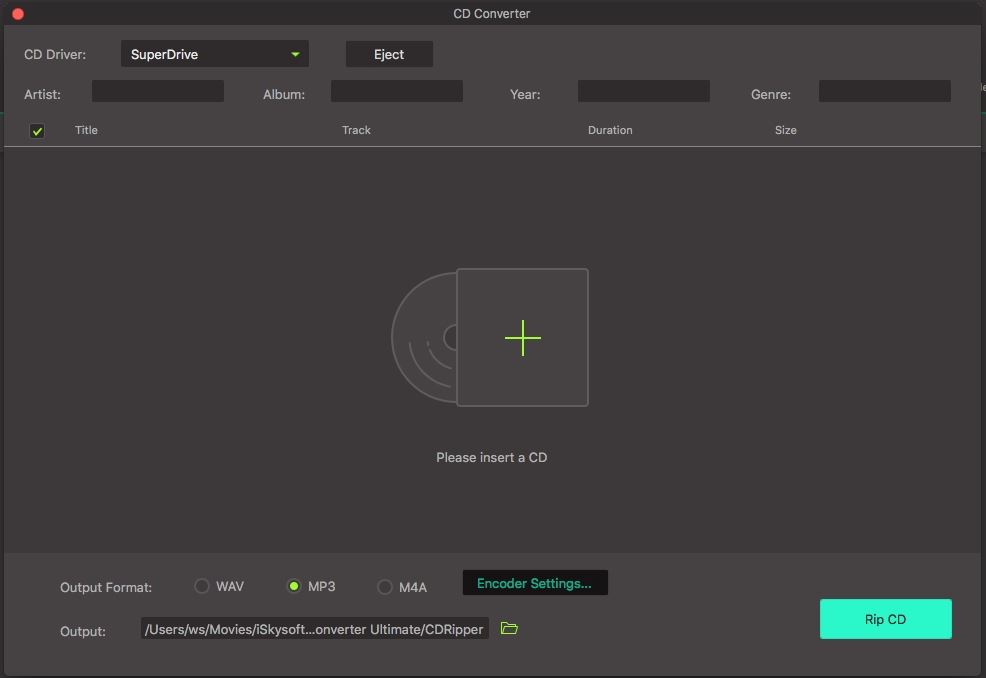The image size is (986, 678).
Task: Select M4A output format
Action: tap(385, 587)
